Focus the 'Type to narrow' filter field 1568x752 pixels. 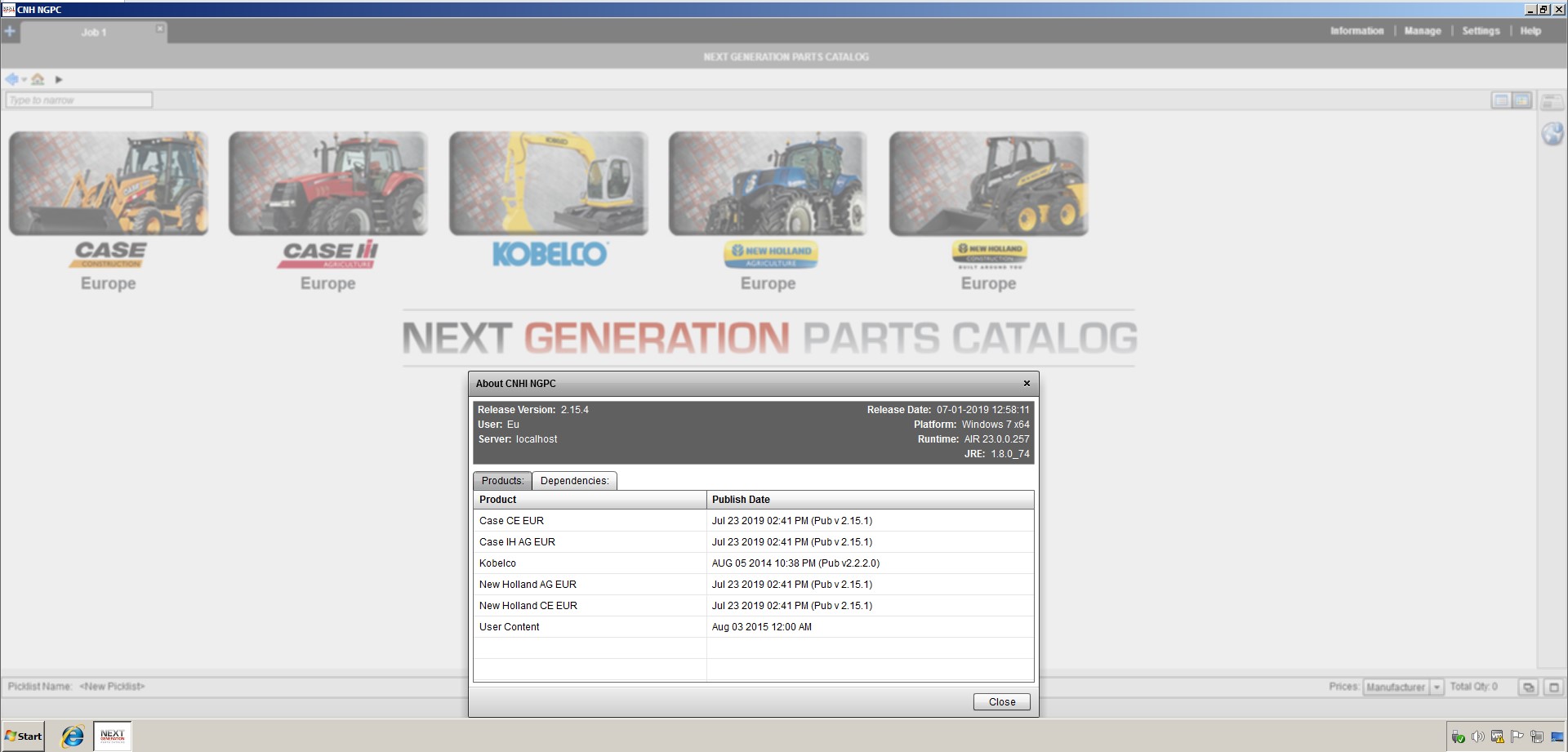(x=79, y=100)
